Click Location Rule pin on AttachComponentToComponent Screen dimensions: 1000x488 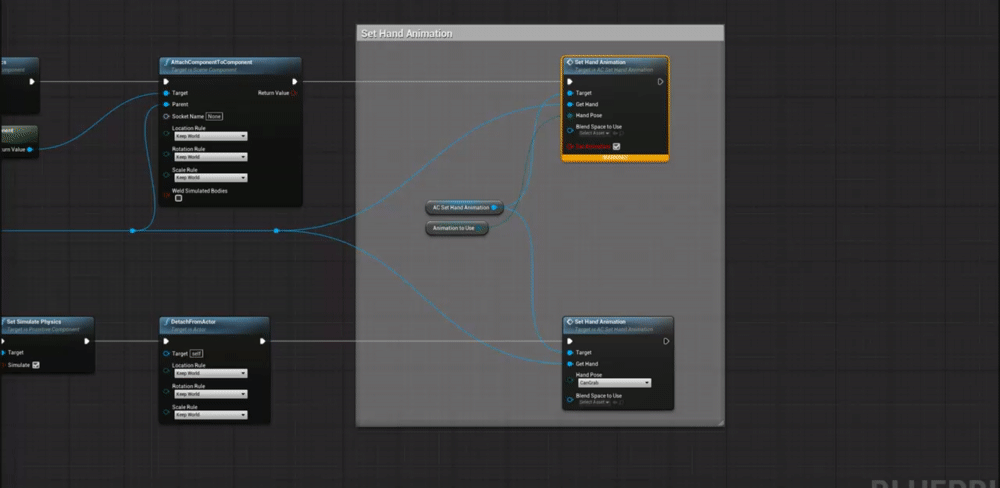[166, 133]
